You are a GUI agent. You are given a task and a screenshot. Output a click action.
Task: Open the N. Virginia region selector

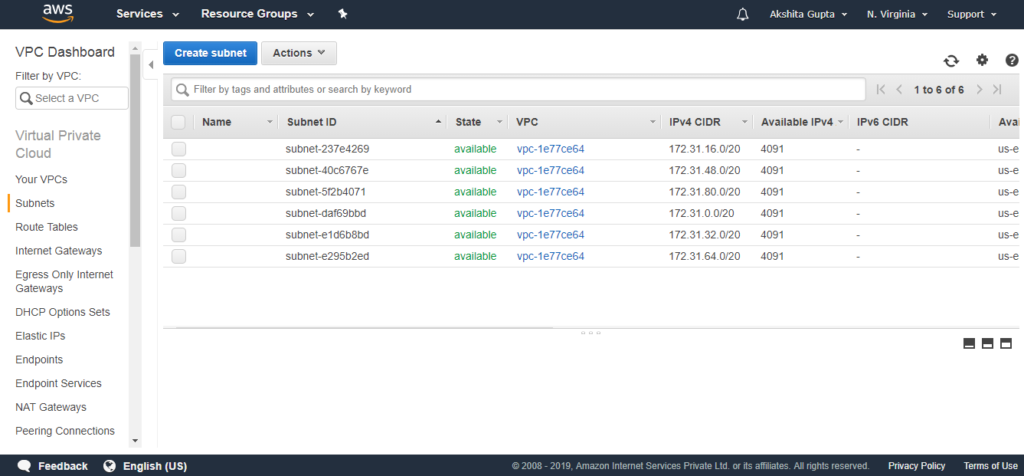tap(897, 14)
